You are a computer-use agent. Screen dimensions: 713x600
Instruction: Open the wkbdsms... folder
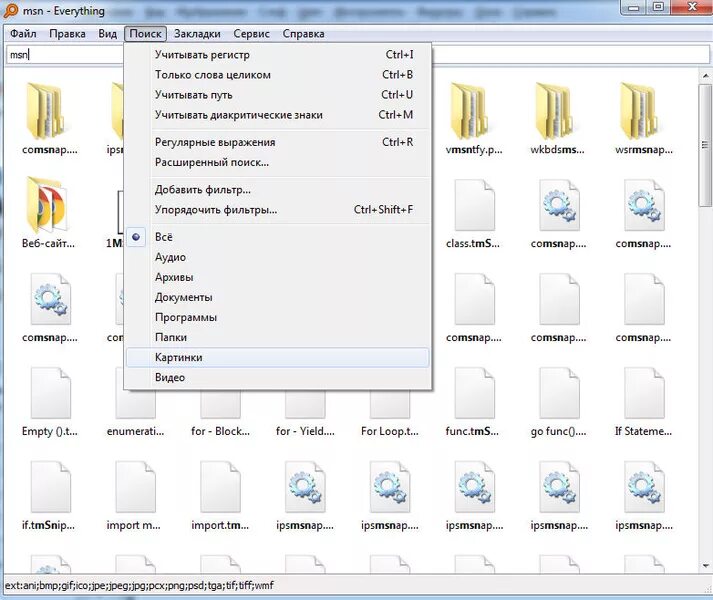558,118
